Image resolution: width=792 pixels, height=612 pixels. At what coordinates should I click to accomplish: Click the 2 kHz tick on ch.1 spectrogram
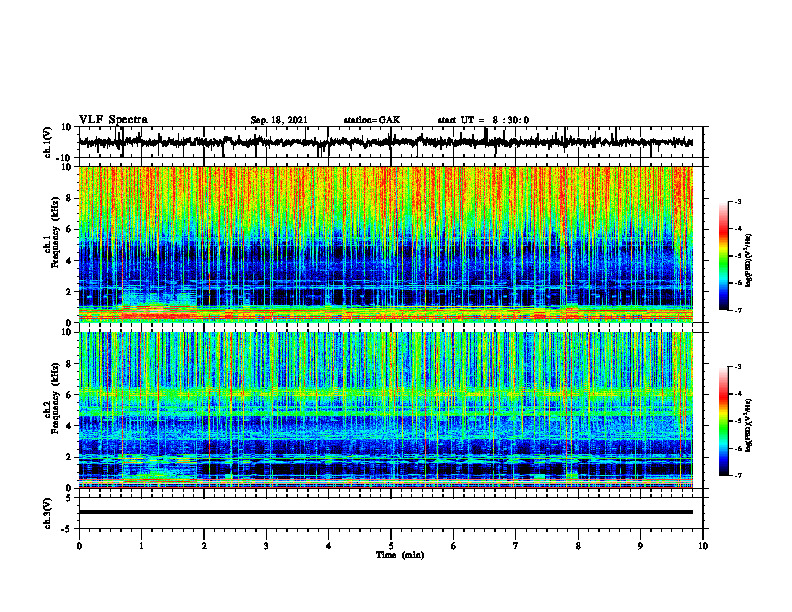coord(70,291)
